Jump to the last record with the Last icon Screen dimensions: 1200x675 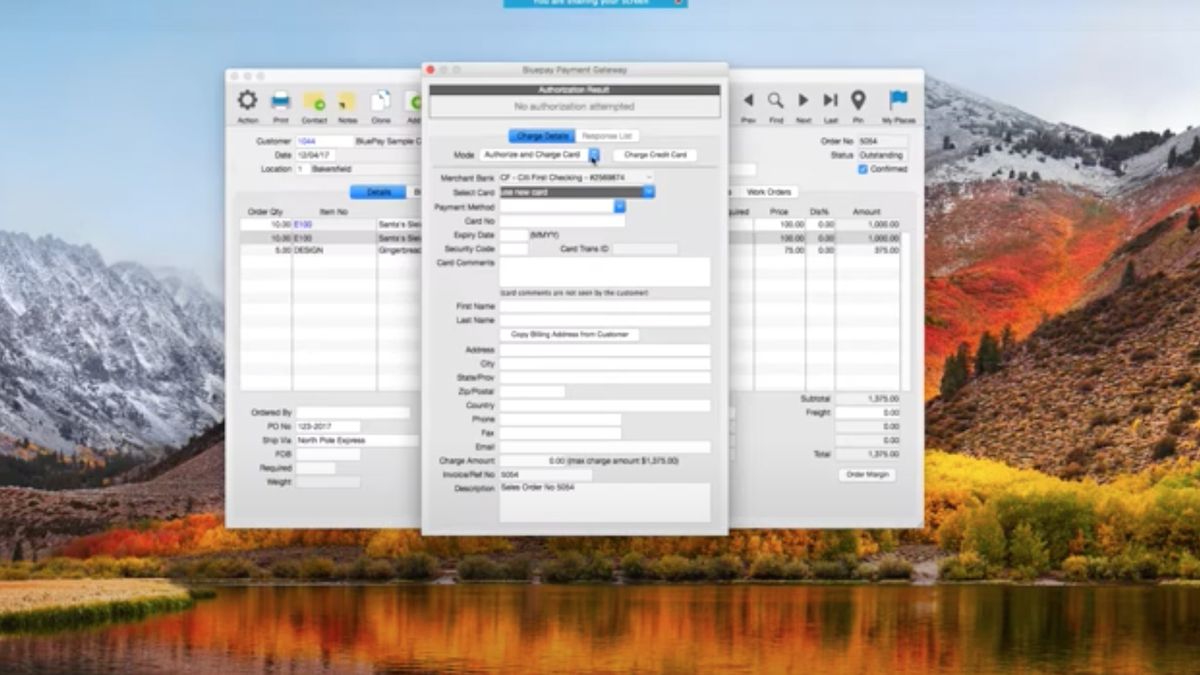[829, 100]
